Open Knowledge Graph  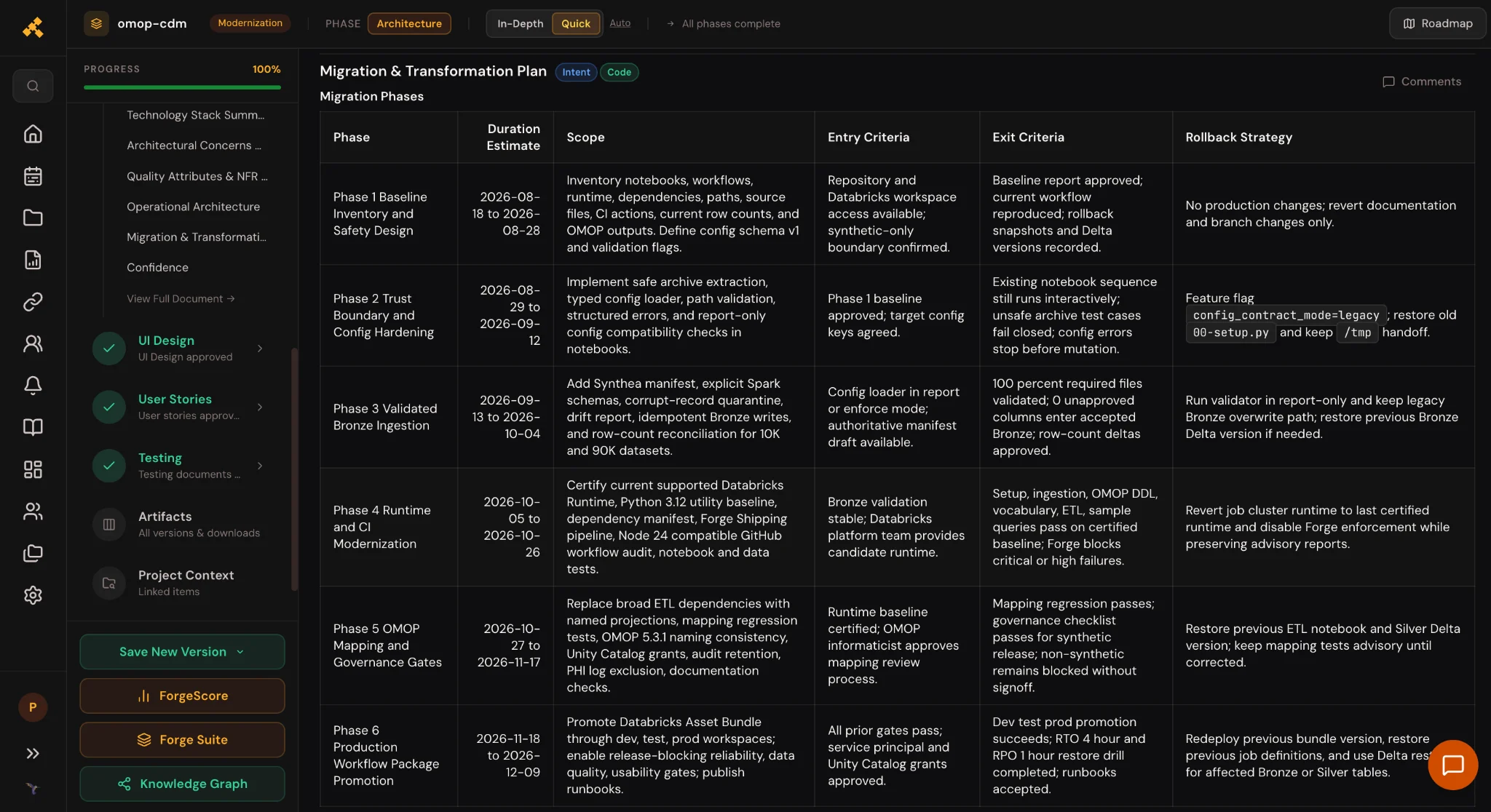[182, 784]
